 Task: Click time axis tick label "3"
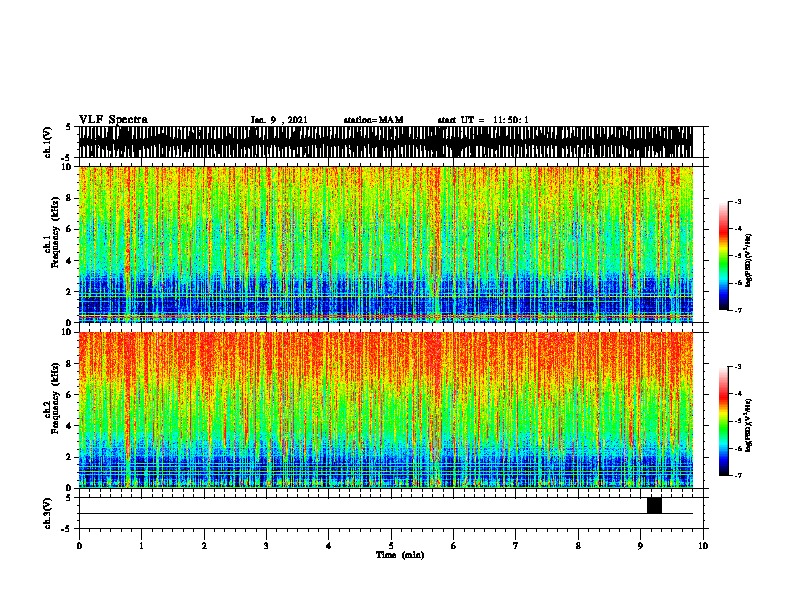coord(266,545)
